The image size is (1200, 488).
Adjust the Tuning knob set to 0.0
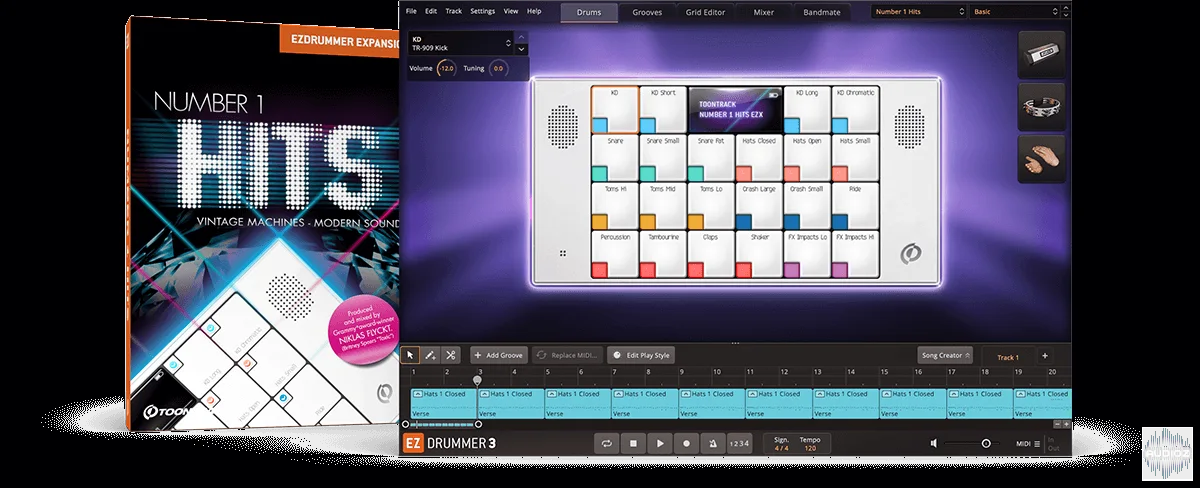(x=497, y=69)
